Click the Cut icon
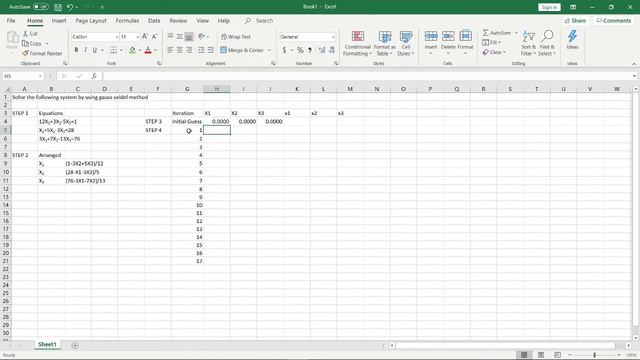 click(30, 33)
